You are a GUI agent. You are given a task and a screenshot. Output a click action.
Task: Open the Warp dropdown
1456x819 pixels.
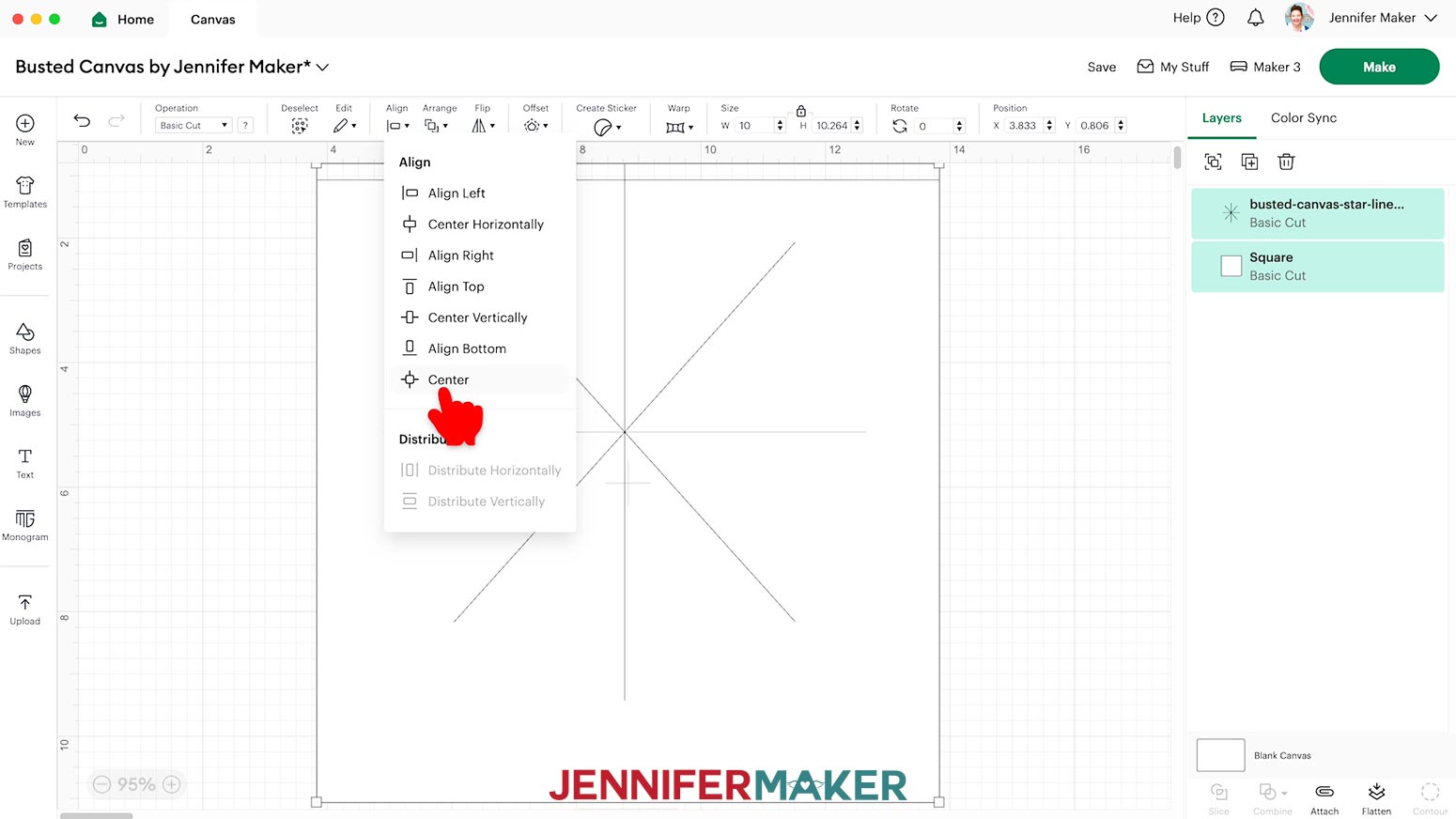pos(679,127)
